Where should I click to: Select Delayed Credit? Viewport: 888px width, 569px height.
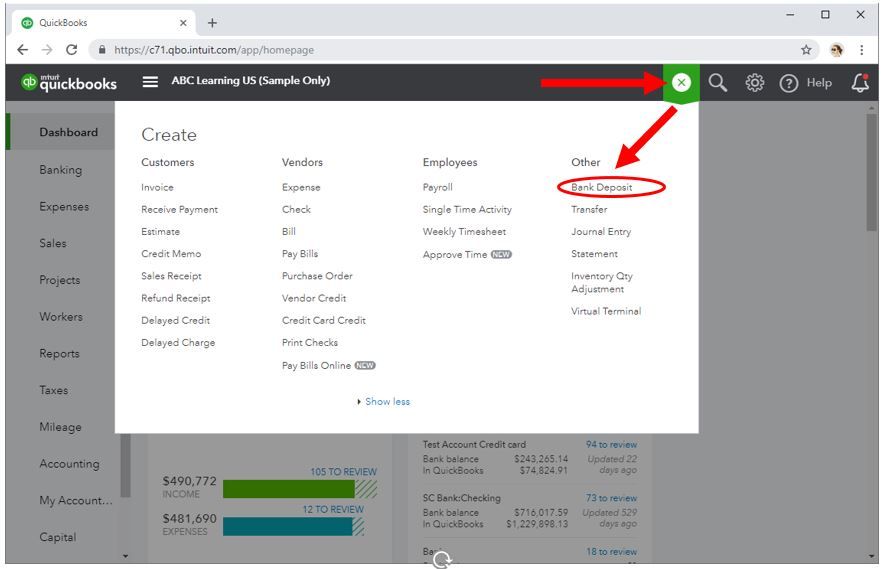point(176,320)
